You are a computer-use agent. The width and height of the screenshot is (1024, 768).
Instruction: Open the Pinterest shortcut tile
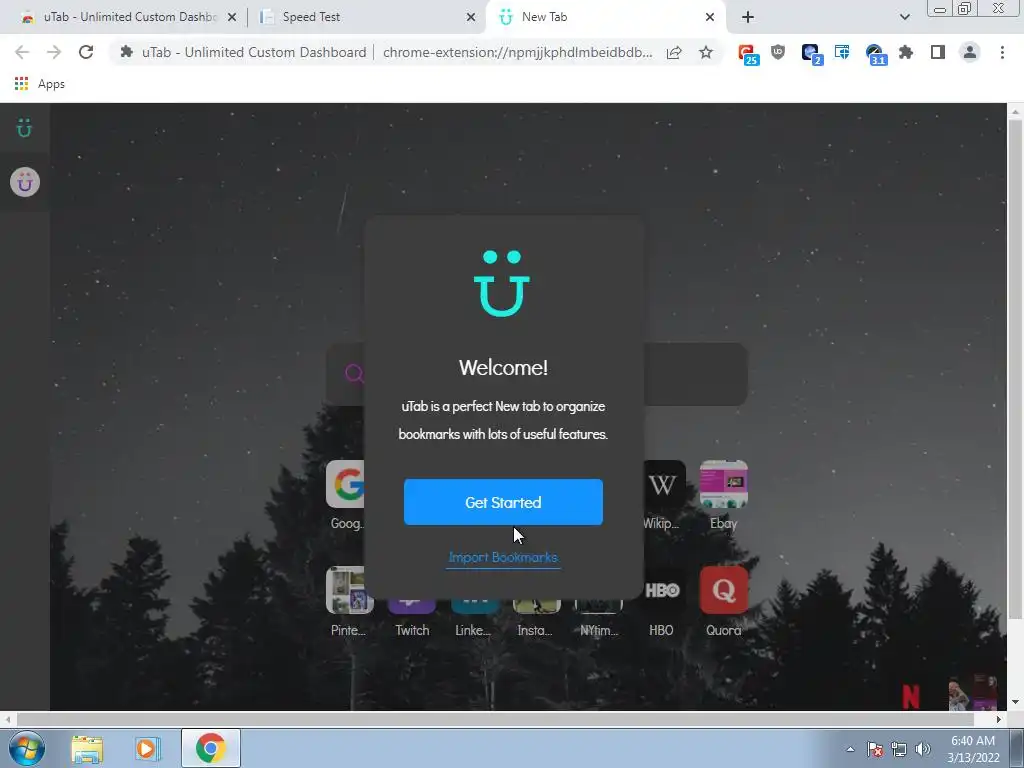pos(349,590)
